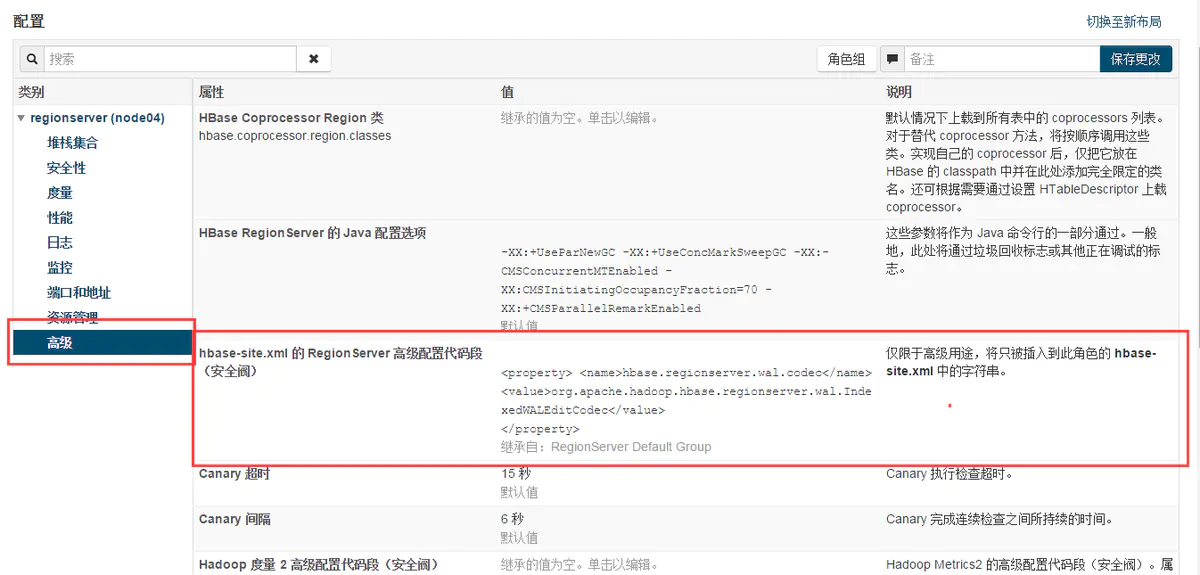This screenshot has height=575, width=1200.
Task: Open the 度量 category
Action: point(59,193)
